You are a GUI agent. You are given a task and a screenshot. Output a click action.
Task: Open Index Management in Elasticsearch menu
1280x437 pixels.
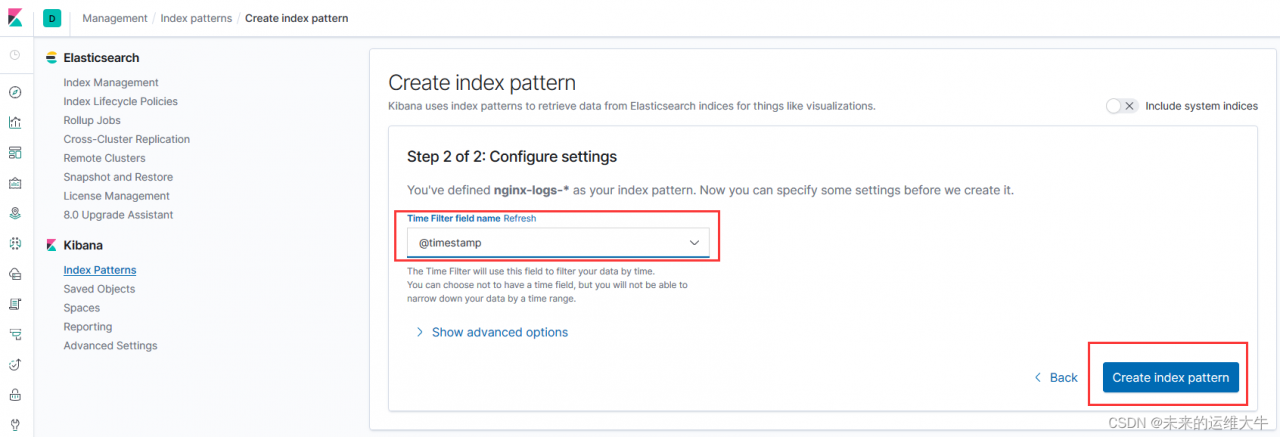111,83
